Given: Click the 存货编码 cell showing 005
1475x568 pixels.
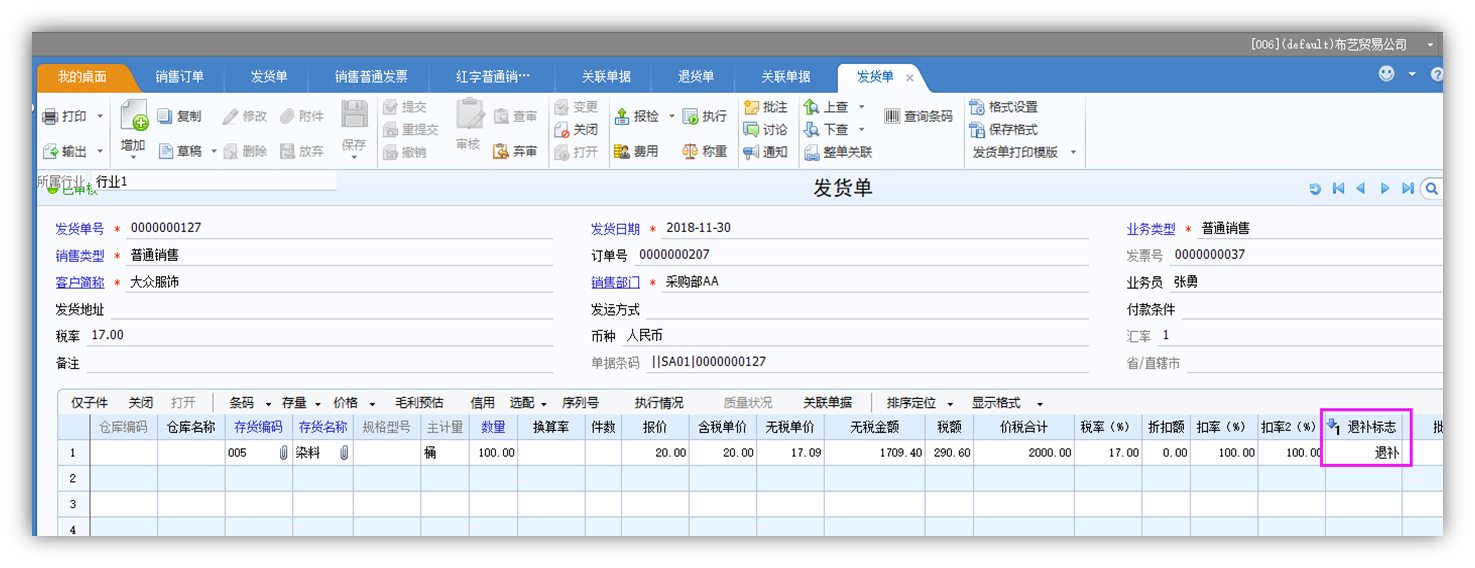Looking at the screenshot, I should click(x=258, y=453).
